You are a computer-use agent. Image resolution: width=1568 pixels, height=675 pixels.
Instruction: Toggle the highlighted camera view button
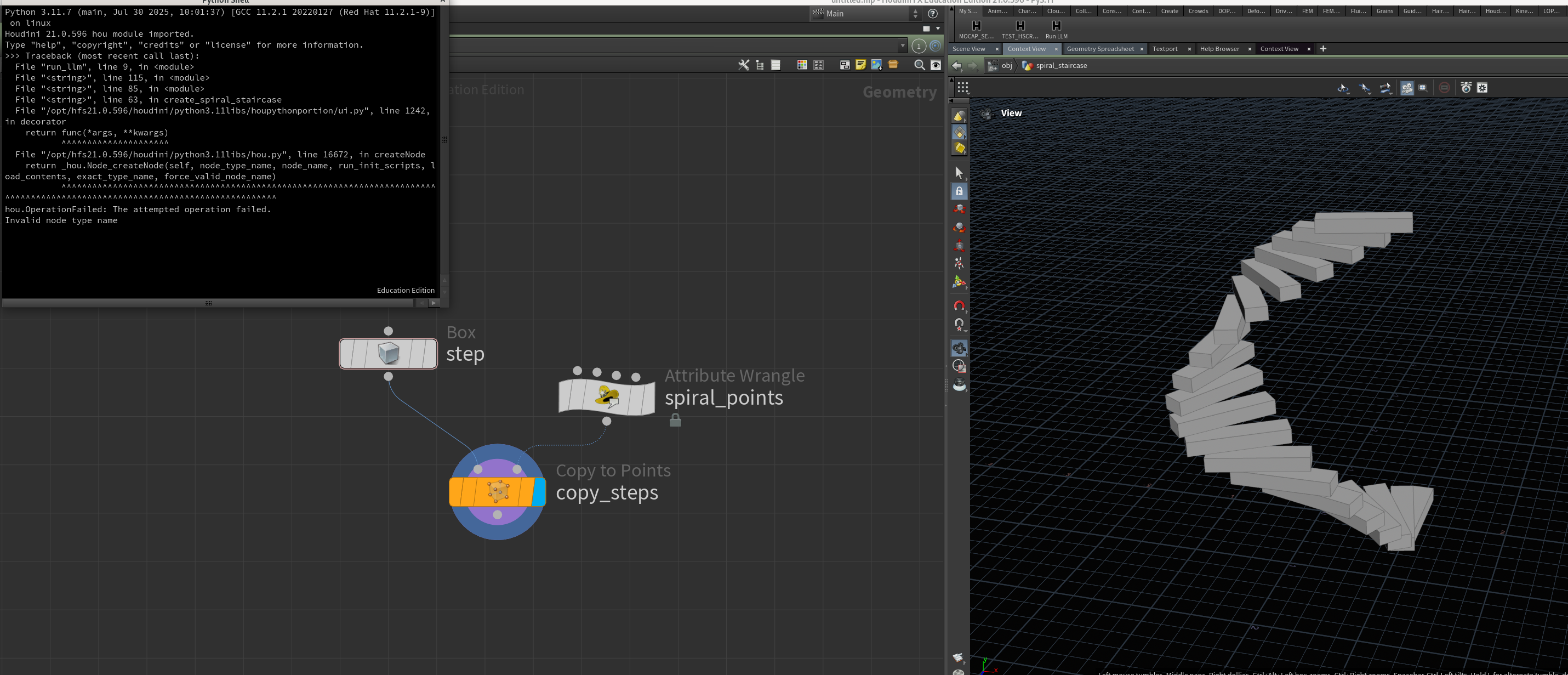(x=1407, y=88)
